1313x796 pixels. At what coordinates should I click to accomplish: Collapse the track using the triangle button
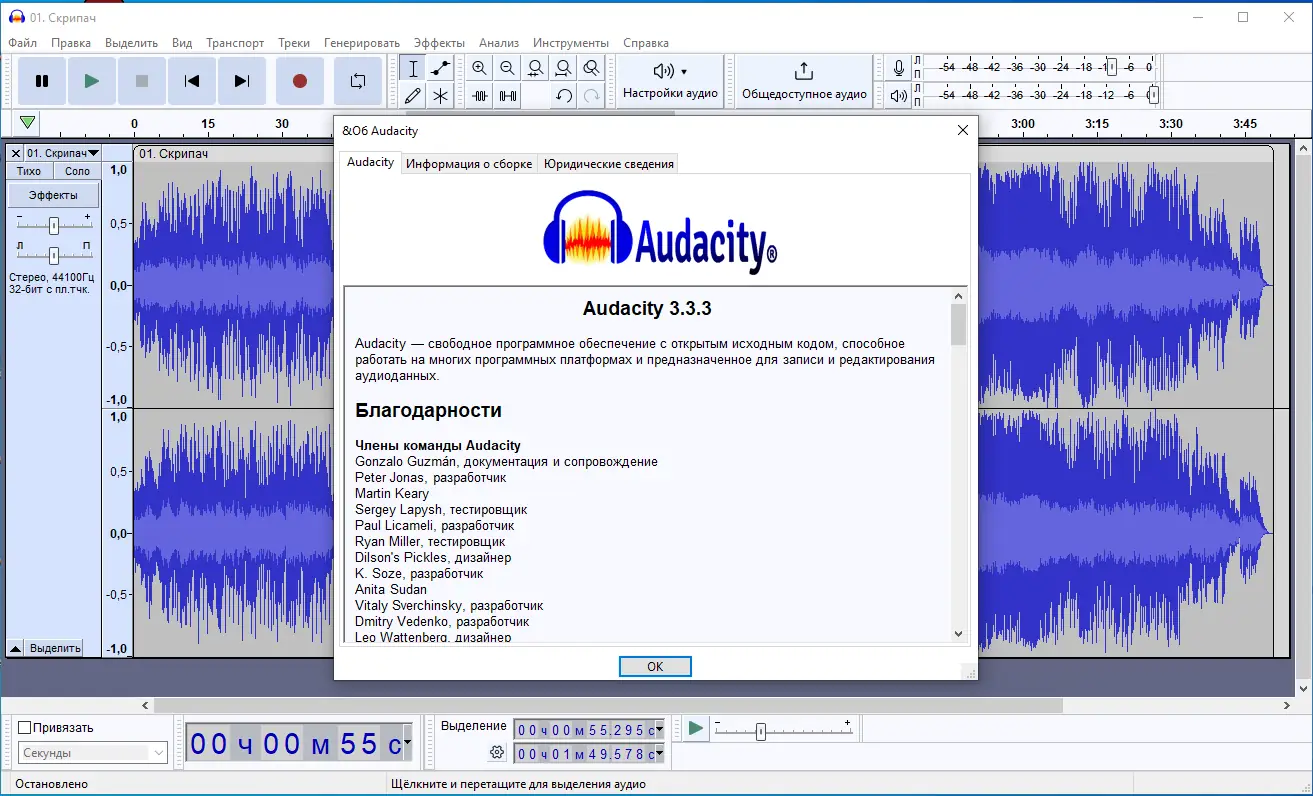coord(15,648)
